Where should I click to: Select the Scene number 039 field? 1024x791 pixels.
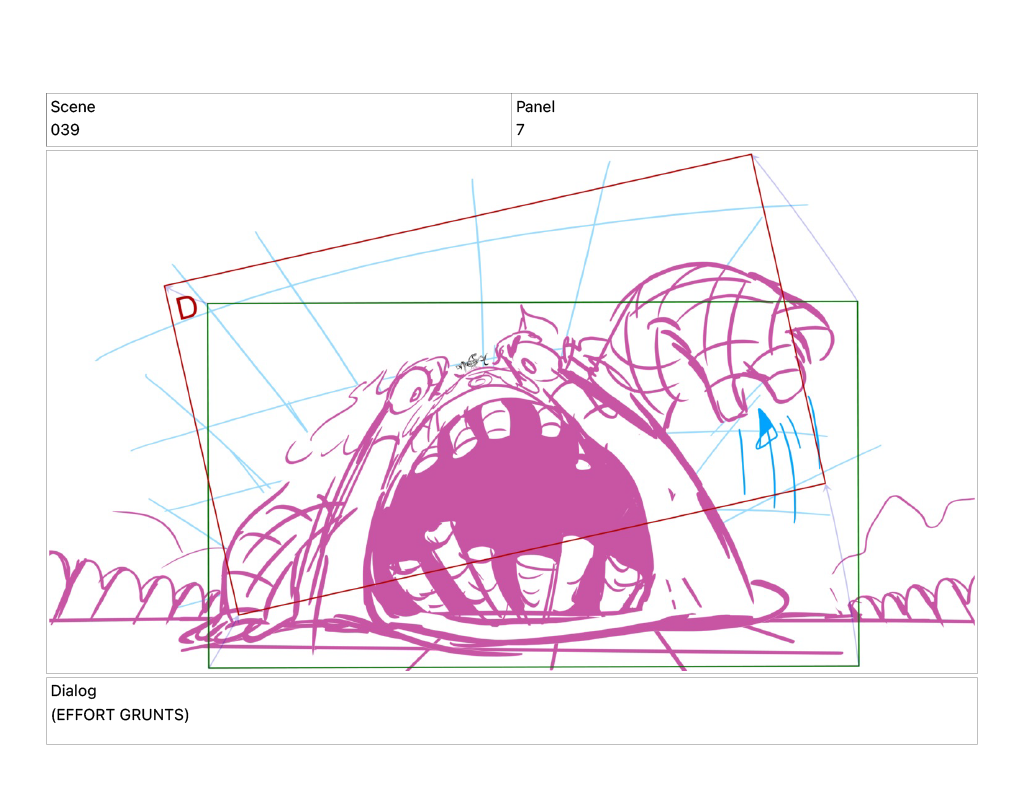pyautogui.click(x=65, y=130)
